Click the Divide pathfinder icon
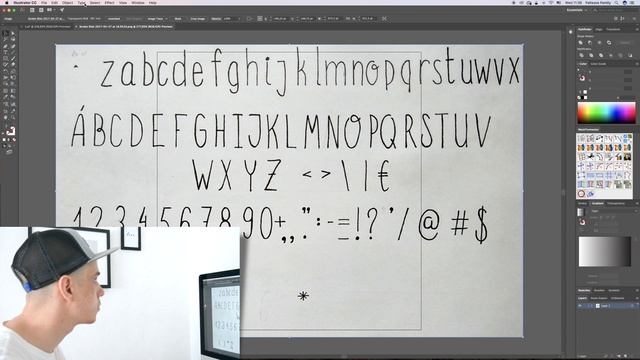Image resolution: width=640 pixels, height=360 pixels. pos(581,55)
